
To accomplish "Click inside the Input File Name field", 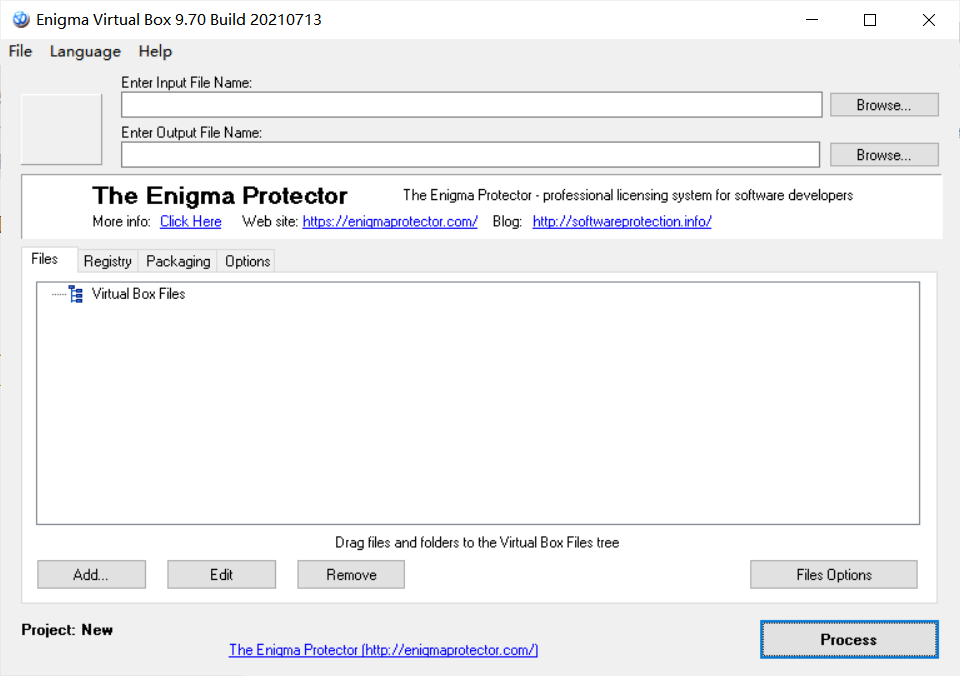I will click(x=470, y=104).
